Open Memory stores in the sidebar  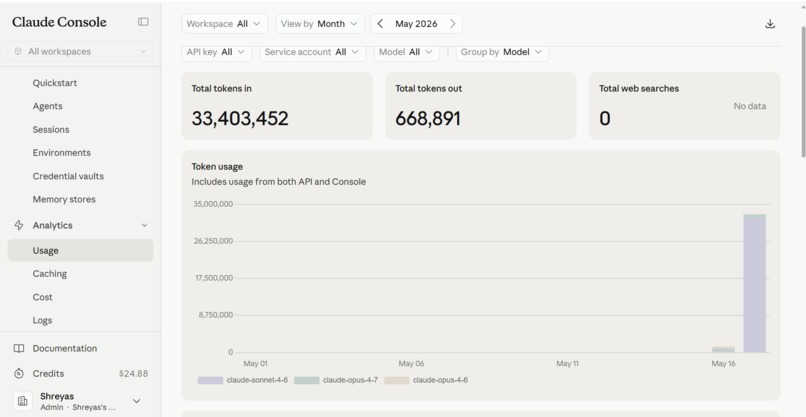coord(64,199)
